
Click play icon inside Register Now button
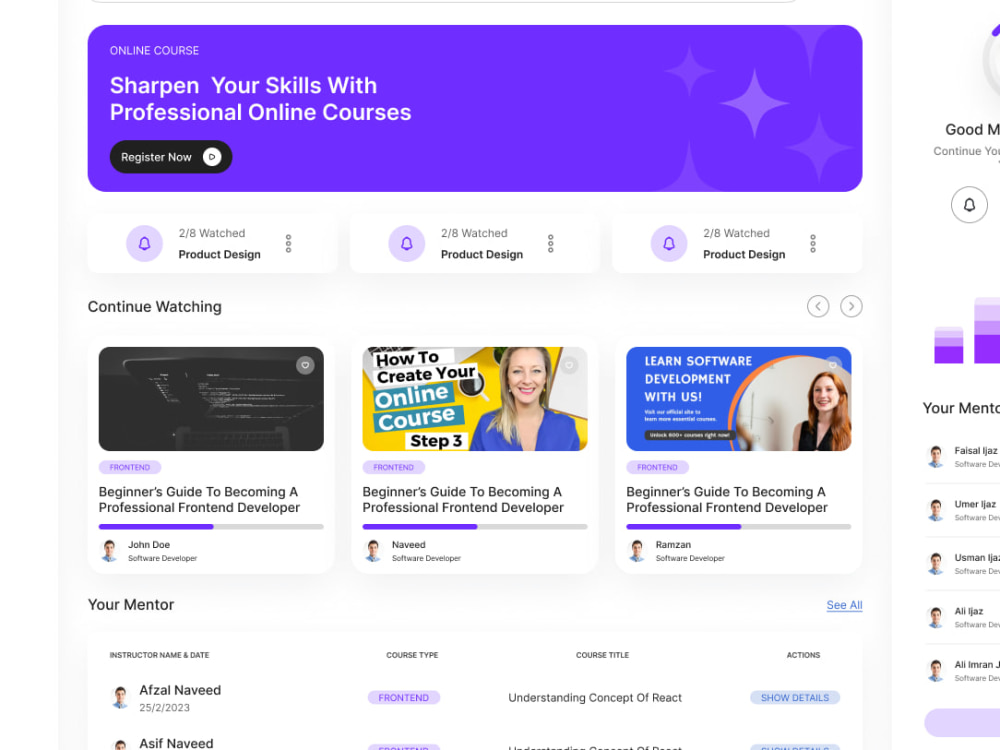tap(212, 157)
